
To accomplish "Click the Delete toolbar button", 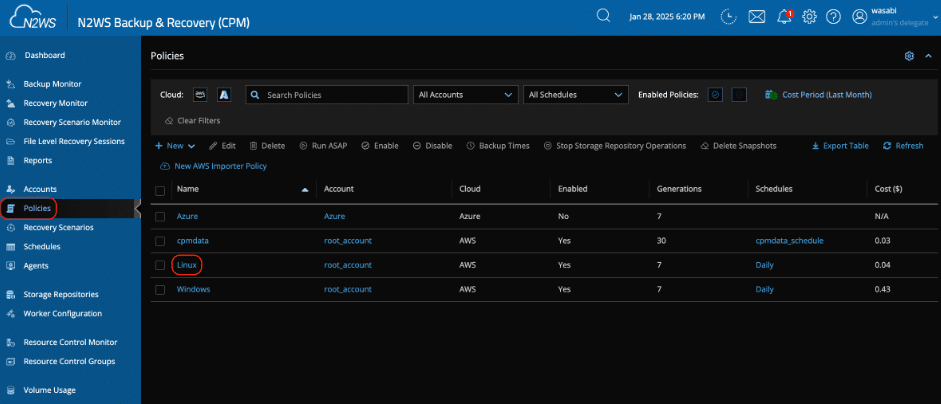I will point(267,146).
